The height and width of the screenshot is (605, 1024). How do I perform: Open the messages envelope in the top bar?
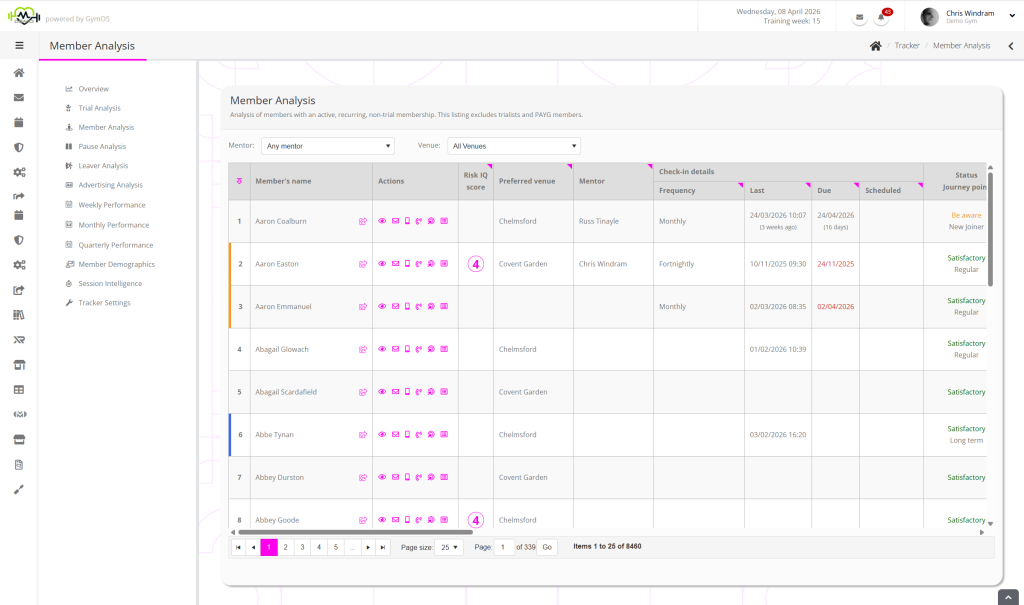tap(860, 17)
